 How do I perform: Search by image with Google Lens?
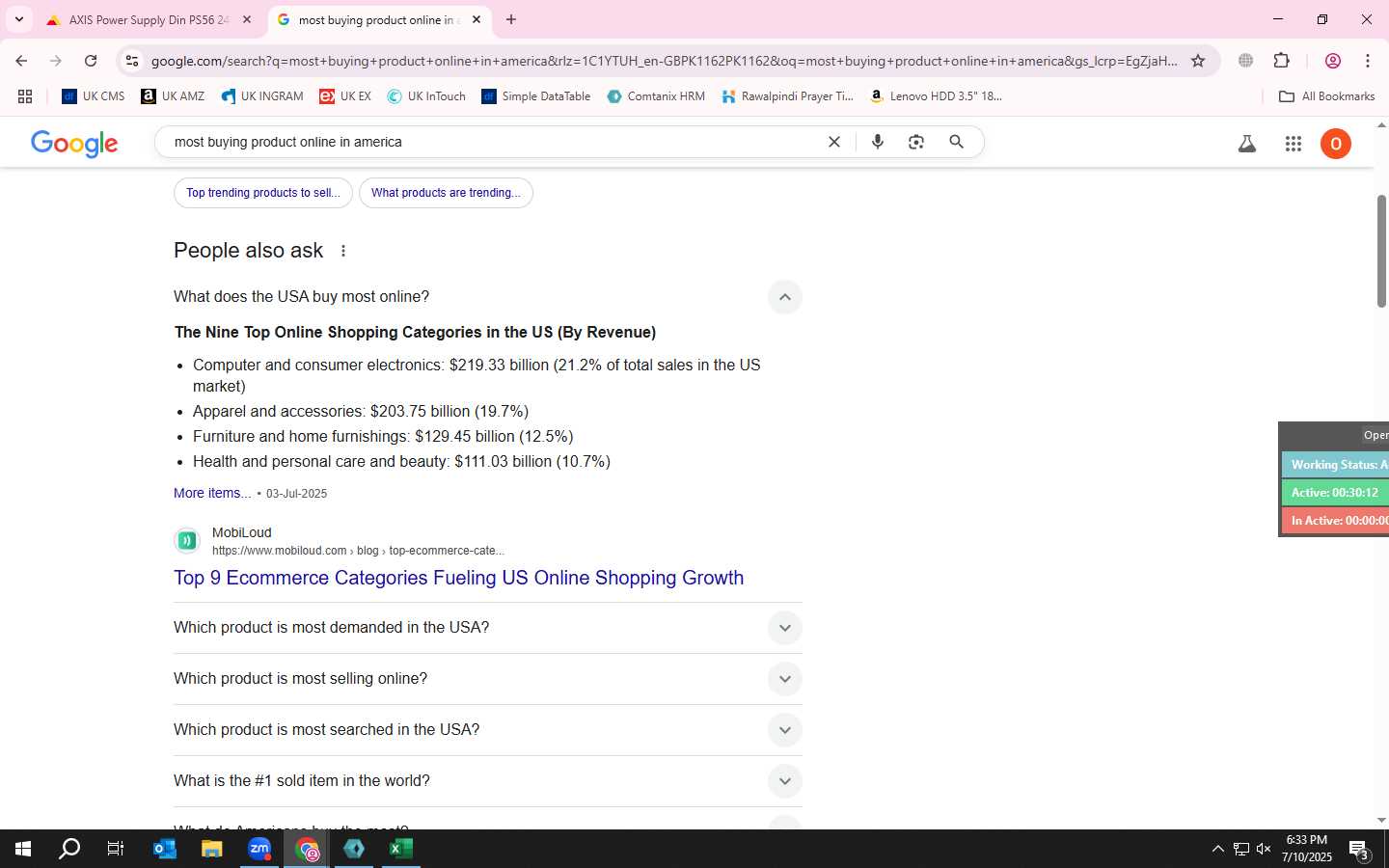(x=916, y=142)
